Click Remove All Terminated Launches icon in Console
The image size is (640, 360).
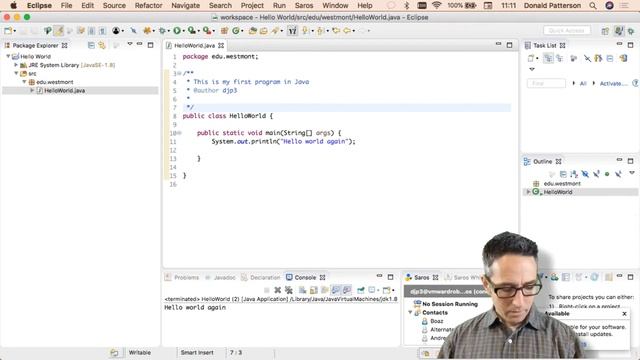click(289, 290)
